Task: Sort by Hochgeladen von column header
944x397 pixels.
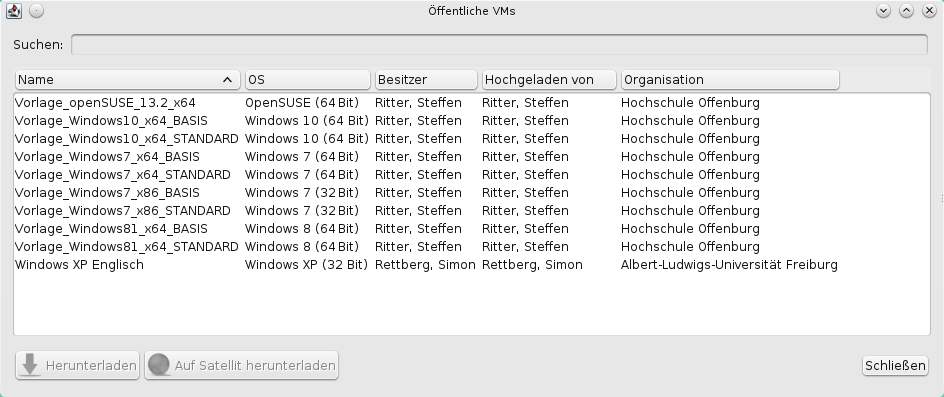Action: [549, 80]
